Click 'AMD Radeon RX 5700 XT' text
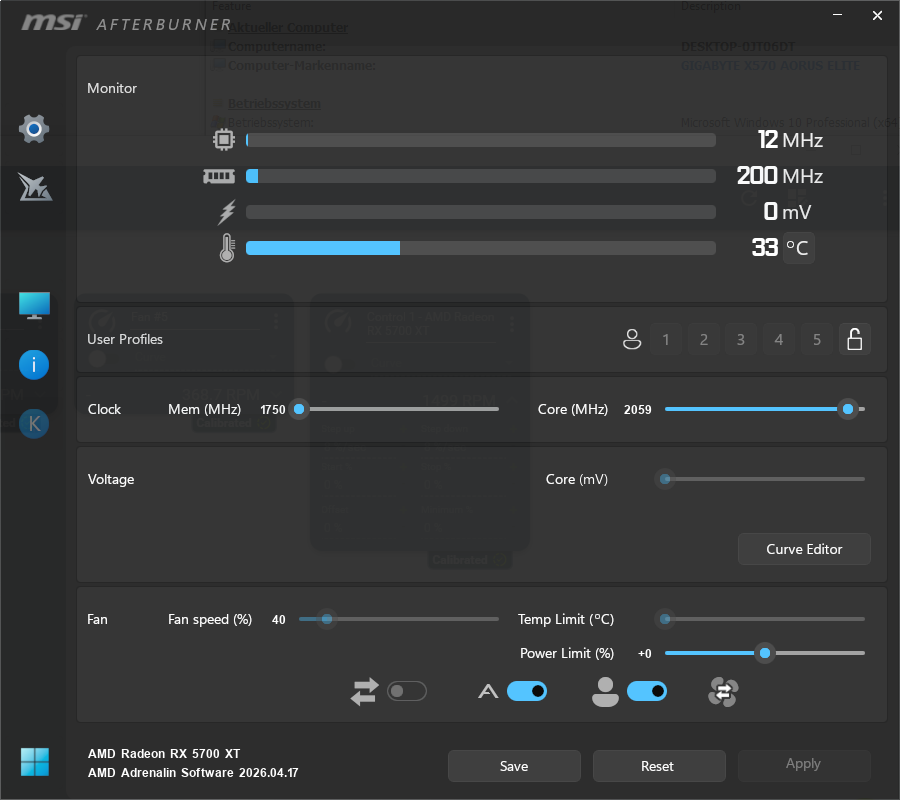This screenshot has height=800, width=900. pyautogui.click(x=164, y=754)
